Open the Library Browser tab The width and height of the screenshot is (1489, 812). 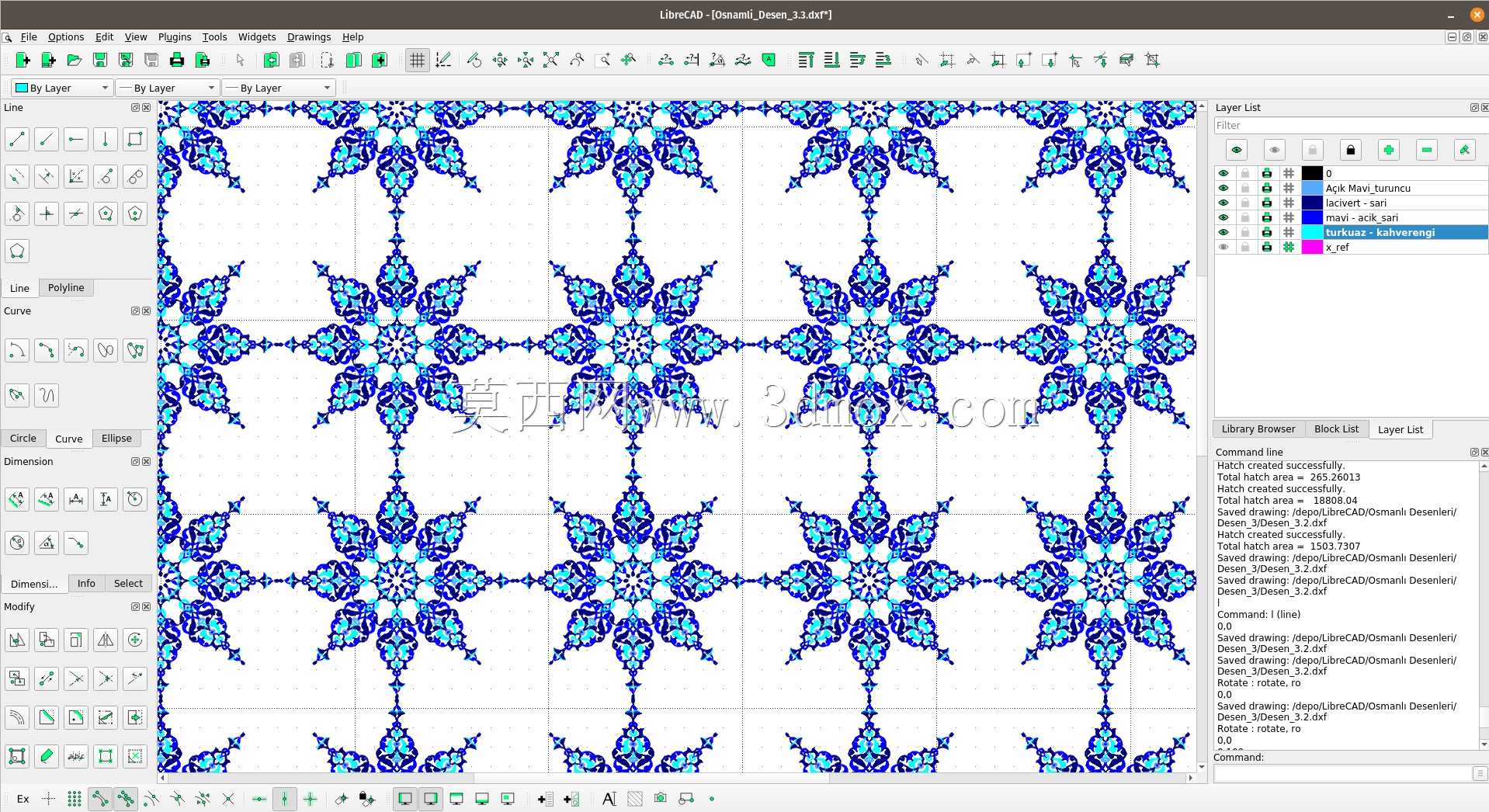pos(1258,429)
